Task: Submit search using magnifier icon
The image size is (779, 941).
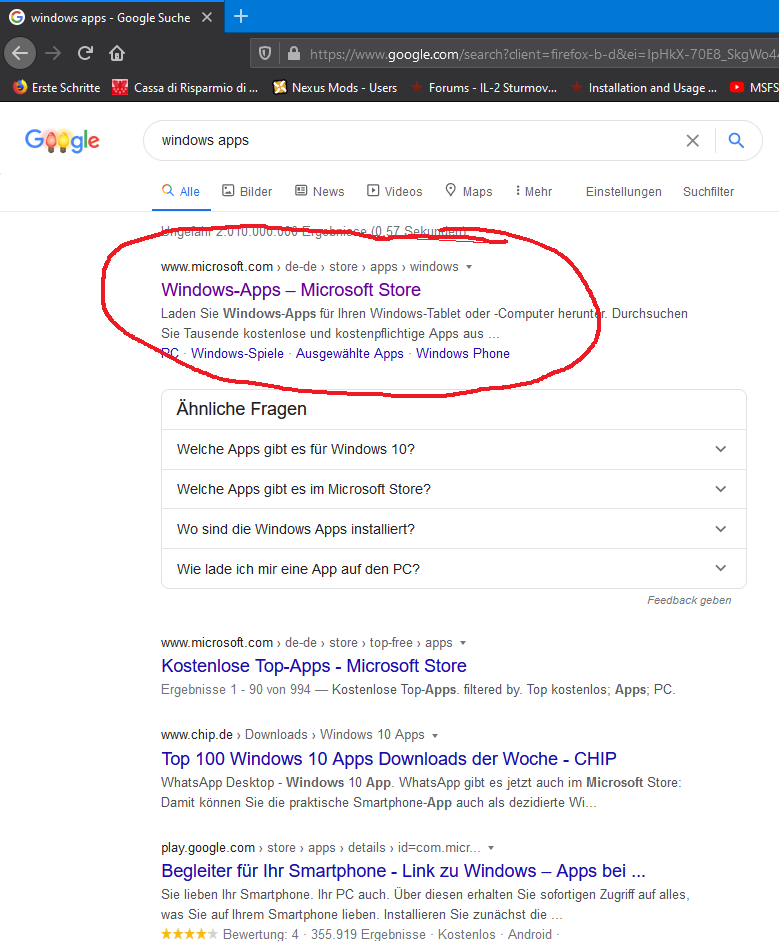Action: (736, 140)
